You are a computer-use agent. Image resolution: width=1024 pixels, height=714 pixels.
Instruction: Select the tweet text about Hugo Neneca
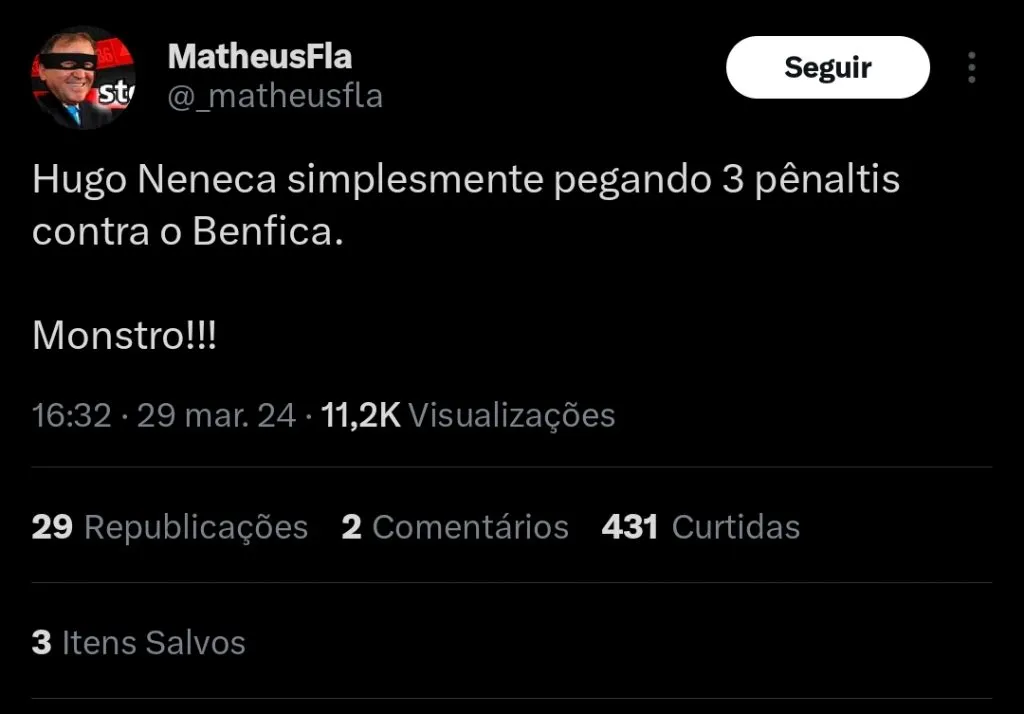(x=467, y=180)
